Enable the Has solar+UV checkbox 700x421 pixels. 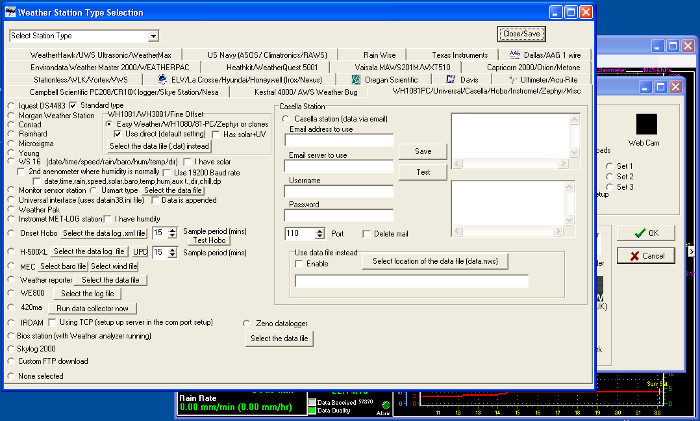click(216, 134)
